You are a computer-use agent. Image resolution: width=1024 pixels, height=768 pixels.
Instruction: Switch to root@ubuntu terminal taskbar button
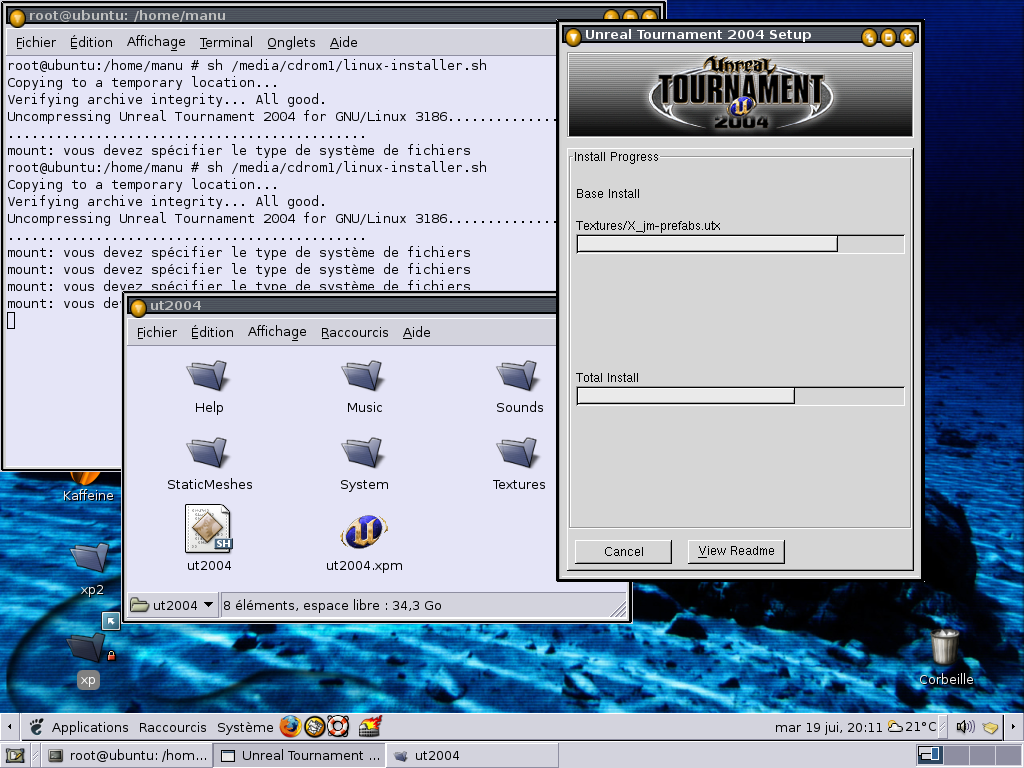[128, 756]
